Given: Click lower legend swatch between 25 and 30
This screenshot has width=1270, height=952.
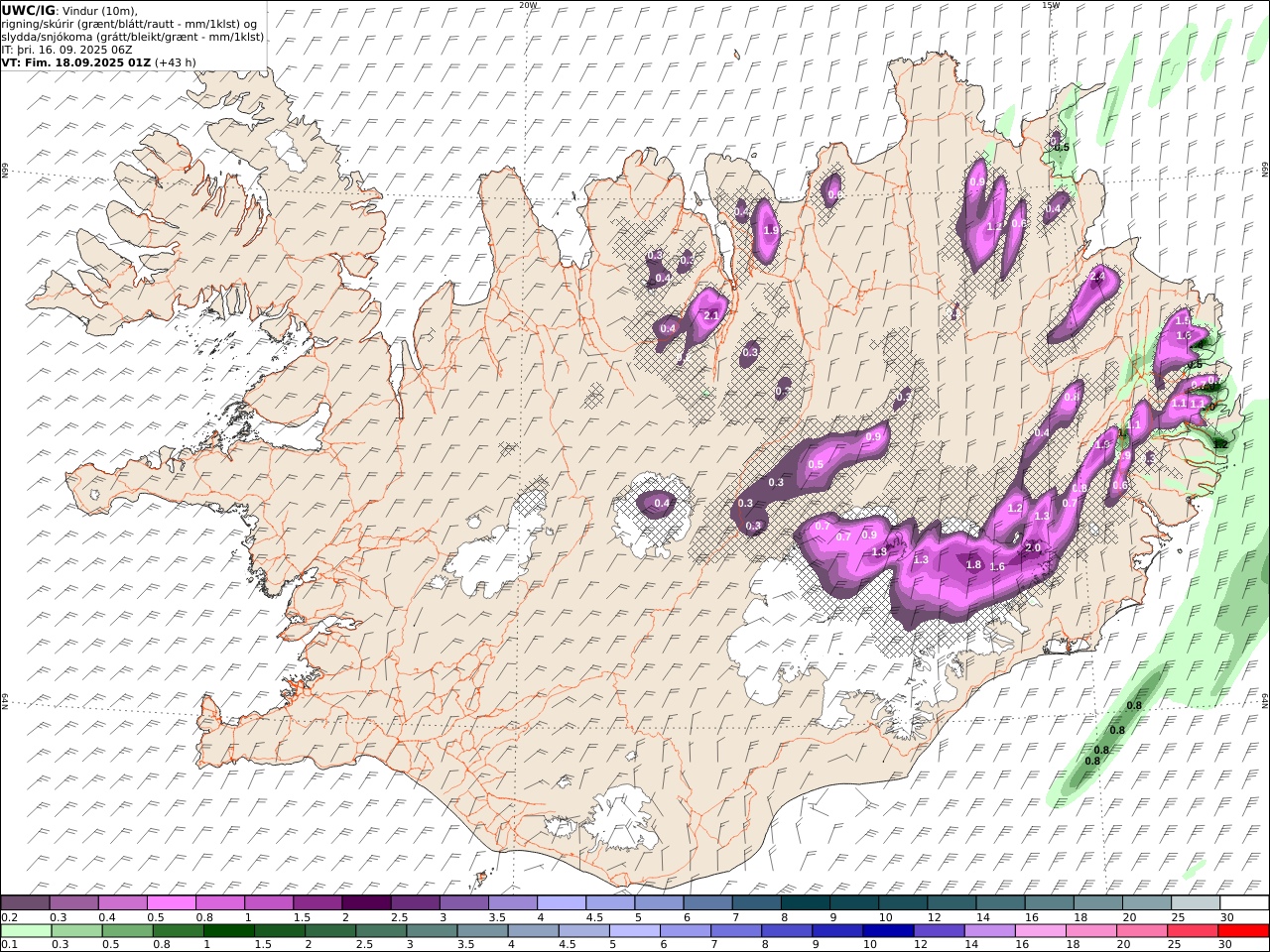Looking at the screenshot, I should pos(1192,931).
